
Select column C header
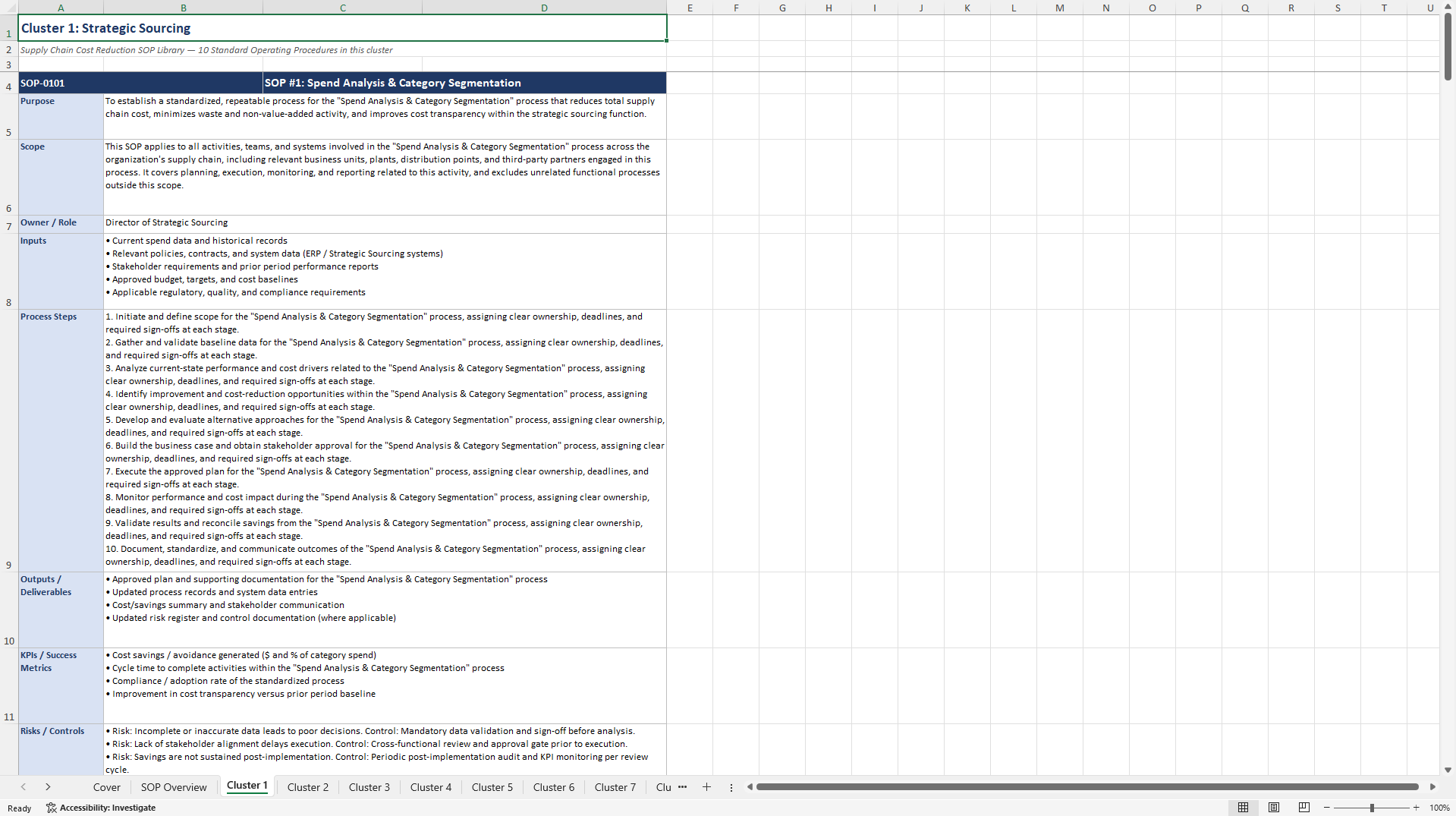[x=342, y=8]
